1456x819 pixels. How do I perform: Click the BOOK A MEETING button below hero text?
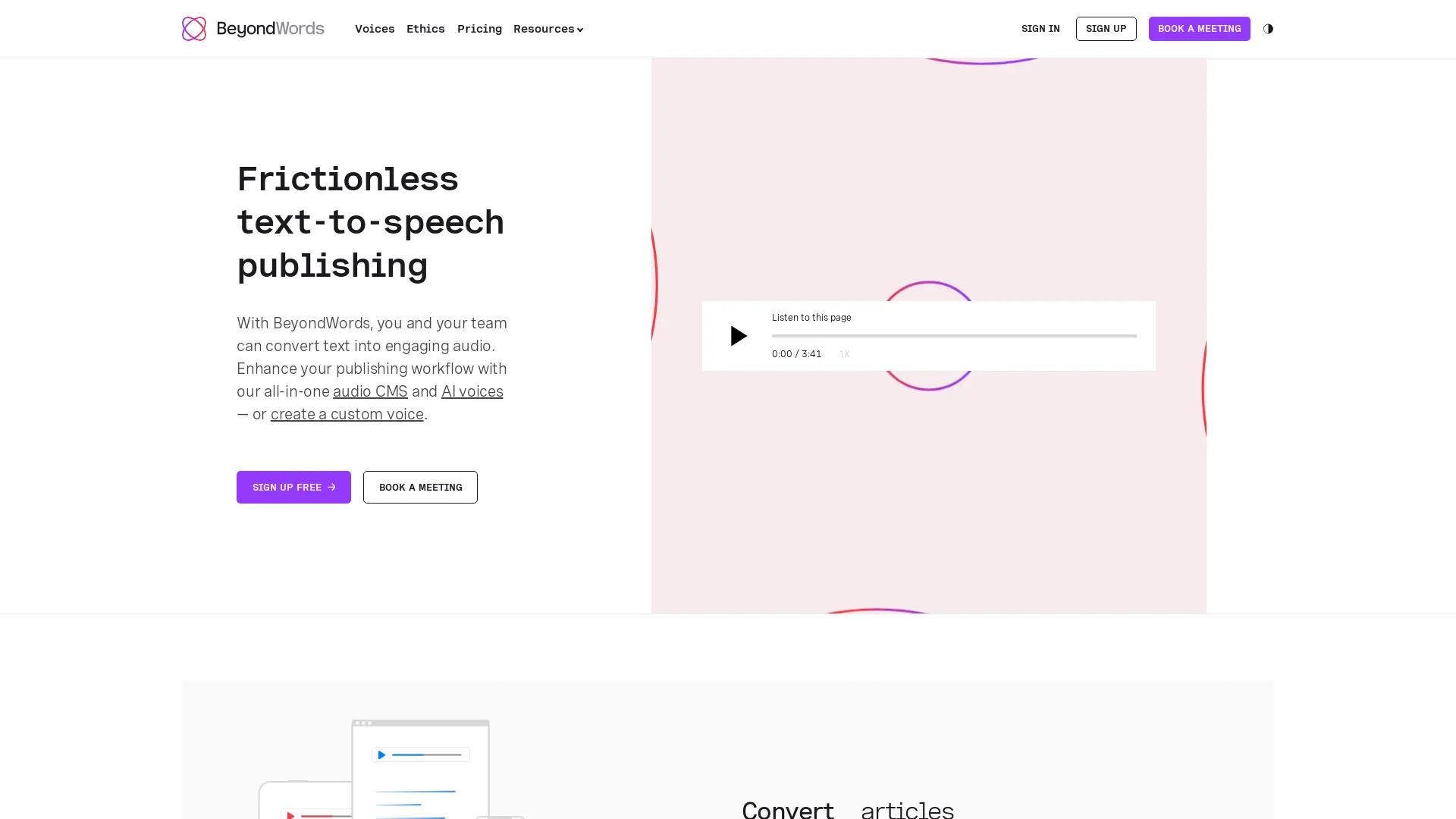pyautogui.click(x=420, y=487)
